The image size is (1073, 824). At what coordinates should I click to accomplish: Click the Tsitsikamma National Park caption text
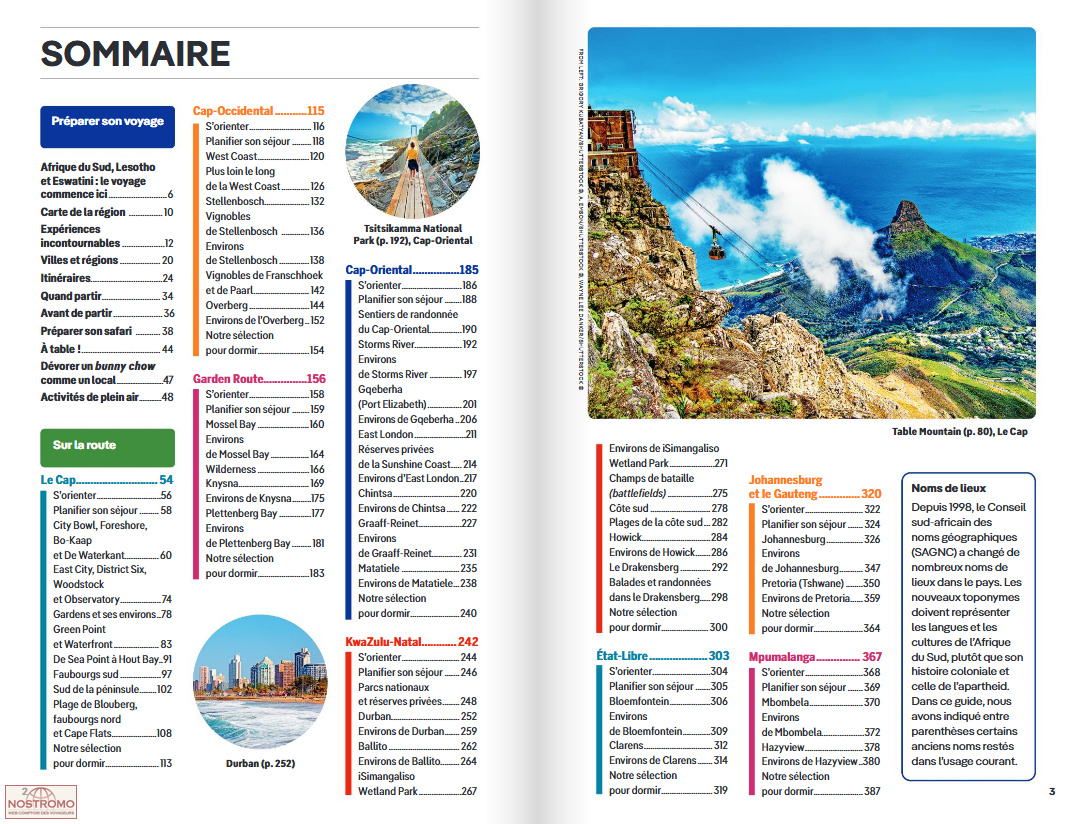413,235
